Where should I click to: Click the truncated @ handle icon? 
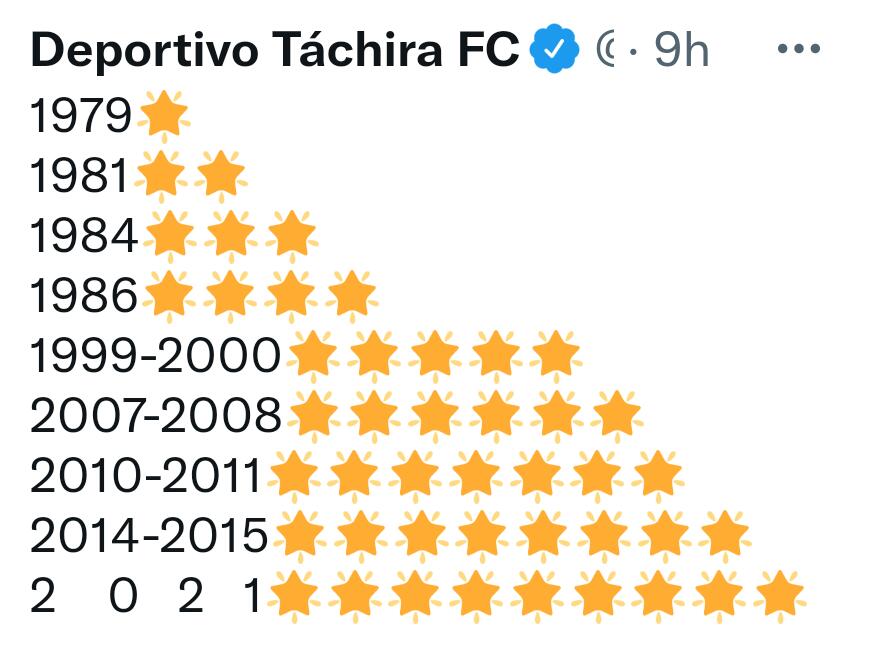coord(606,49)
